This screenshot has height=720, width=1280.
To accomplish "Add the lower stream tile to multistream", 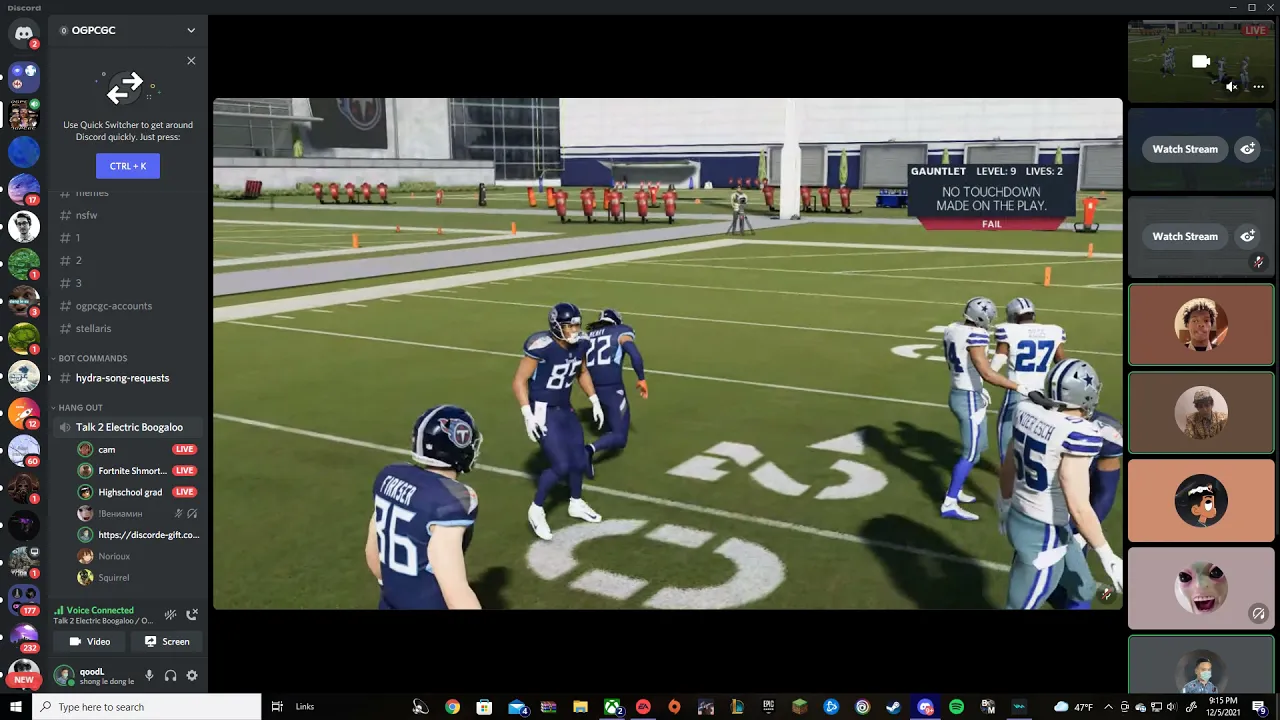I will tap(1248, 236).
